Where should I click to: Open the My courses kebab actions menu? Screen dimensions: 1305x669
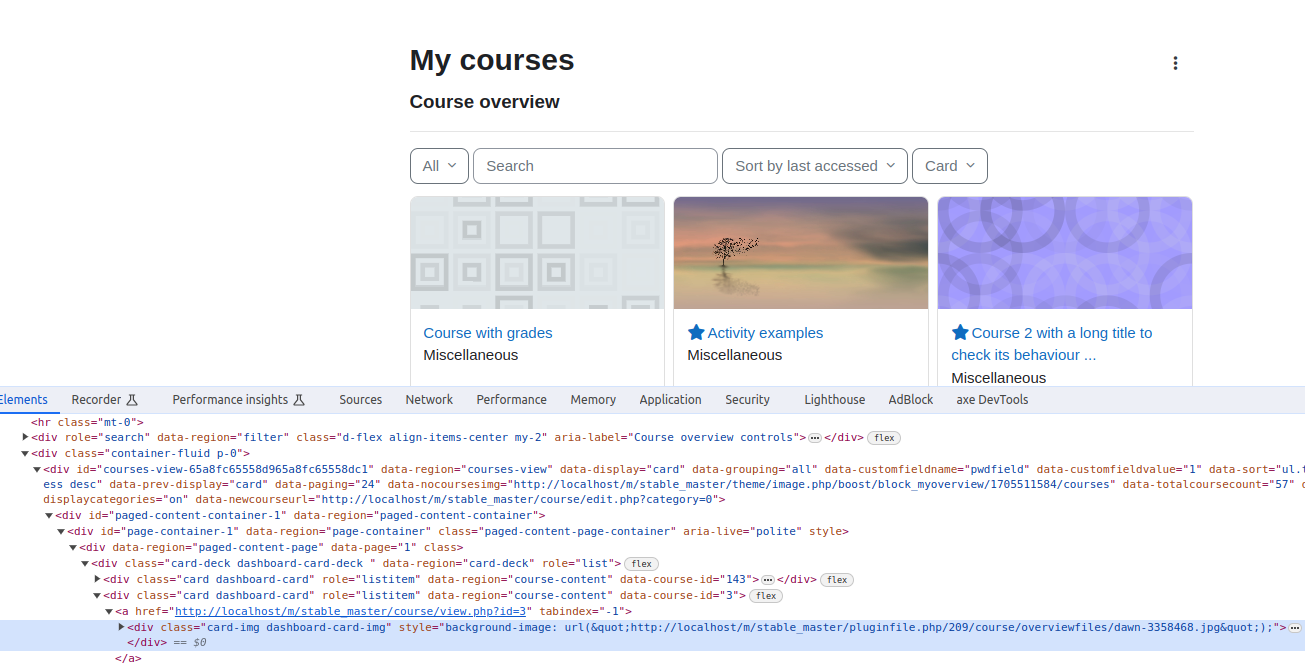click(x=1175, y=63)
